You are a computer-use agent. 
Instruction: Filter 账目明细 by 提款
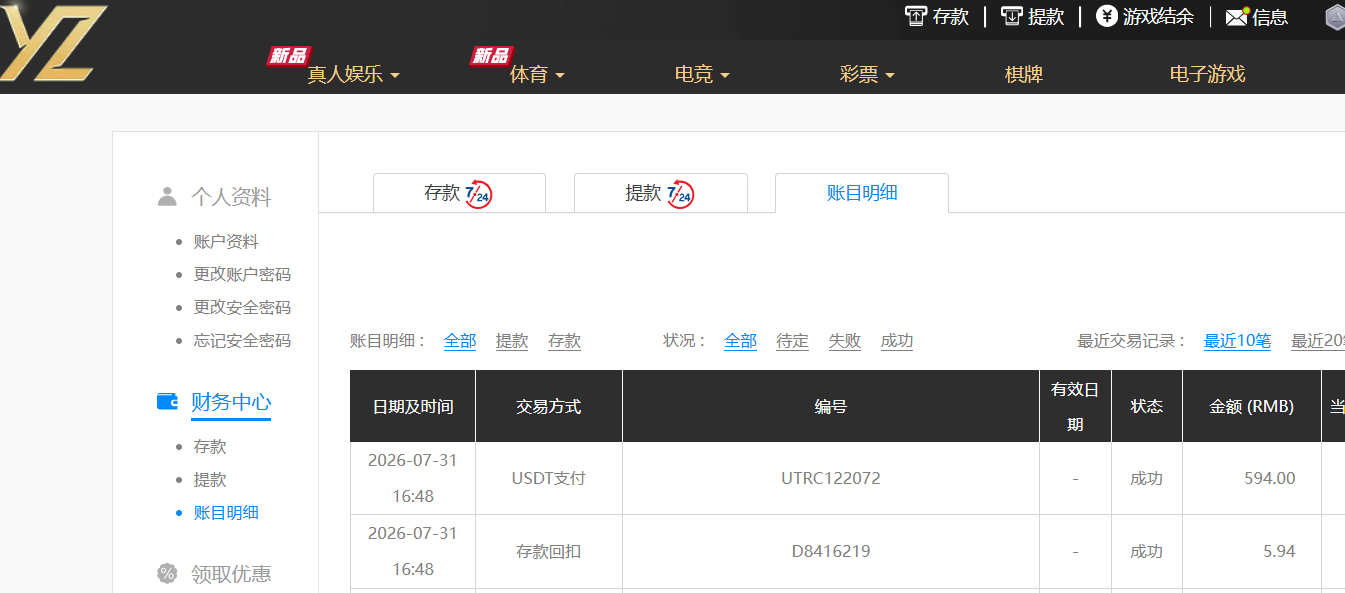click(512, 341)
